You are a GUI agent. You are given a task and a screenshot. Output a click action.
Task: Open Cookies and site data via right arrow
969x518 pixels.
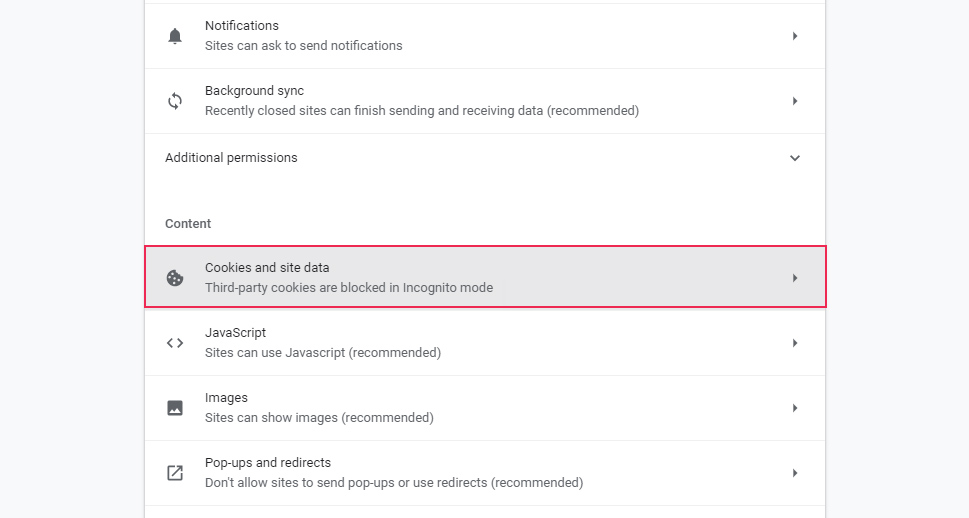tap(795, 278)
